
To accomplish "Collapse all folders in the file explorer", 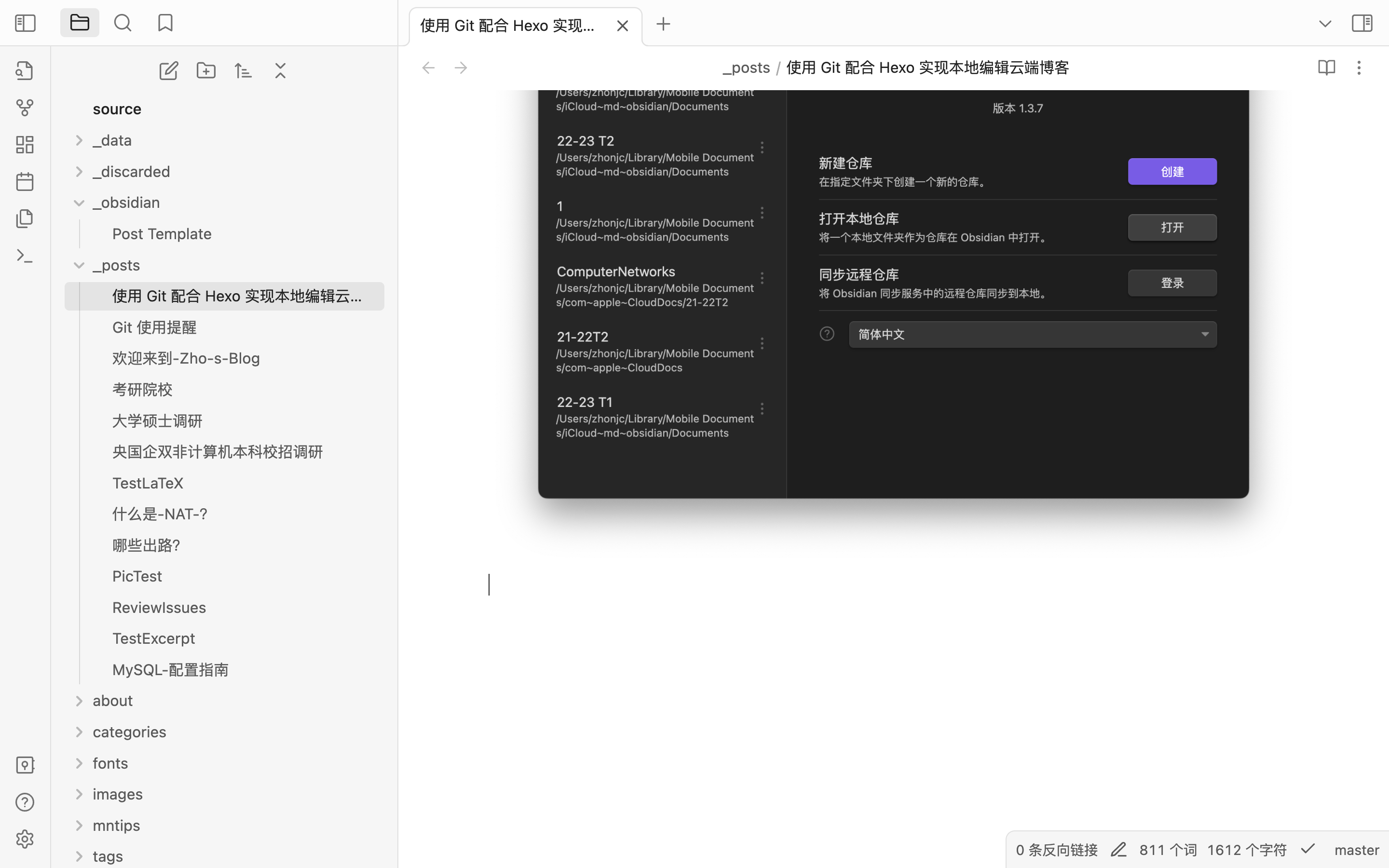I will click(x=280, y=70).
